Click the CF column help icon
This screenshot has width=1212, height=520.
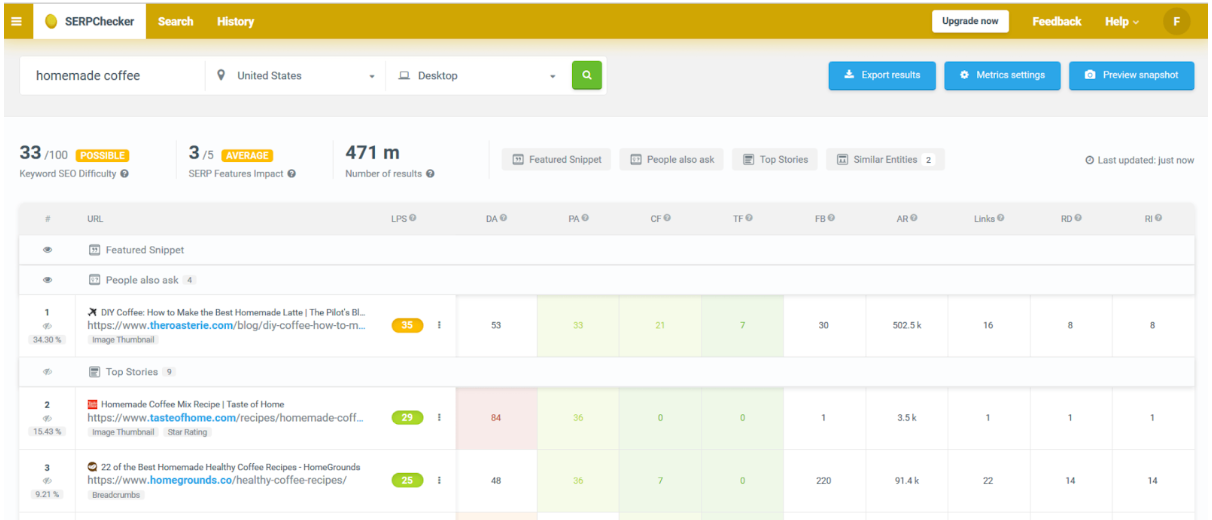click(x=667, y=218)
